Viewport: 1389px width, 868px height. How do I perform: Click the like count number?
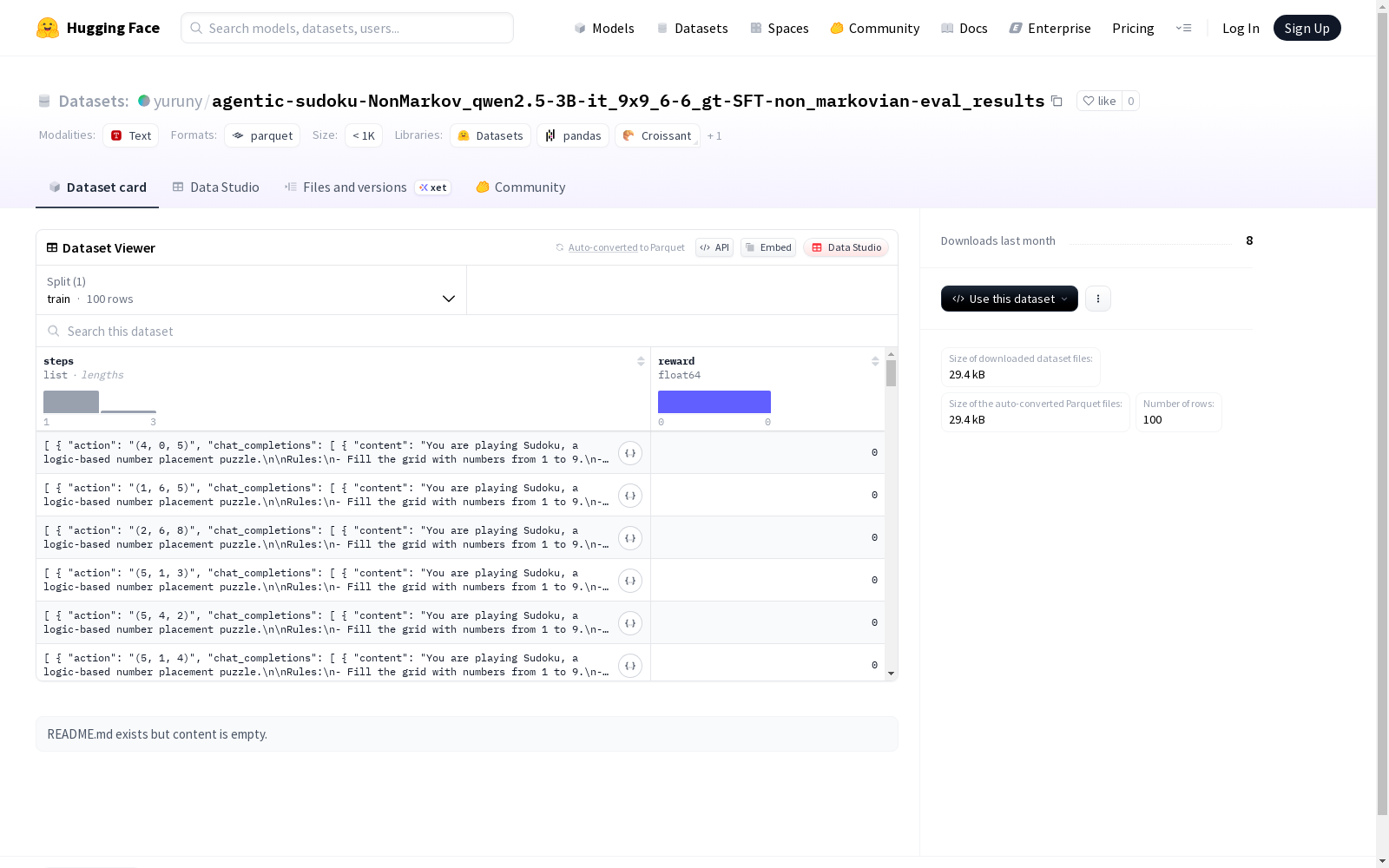1130,101
